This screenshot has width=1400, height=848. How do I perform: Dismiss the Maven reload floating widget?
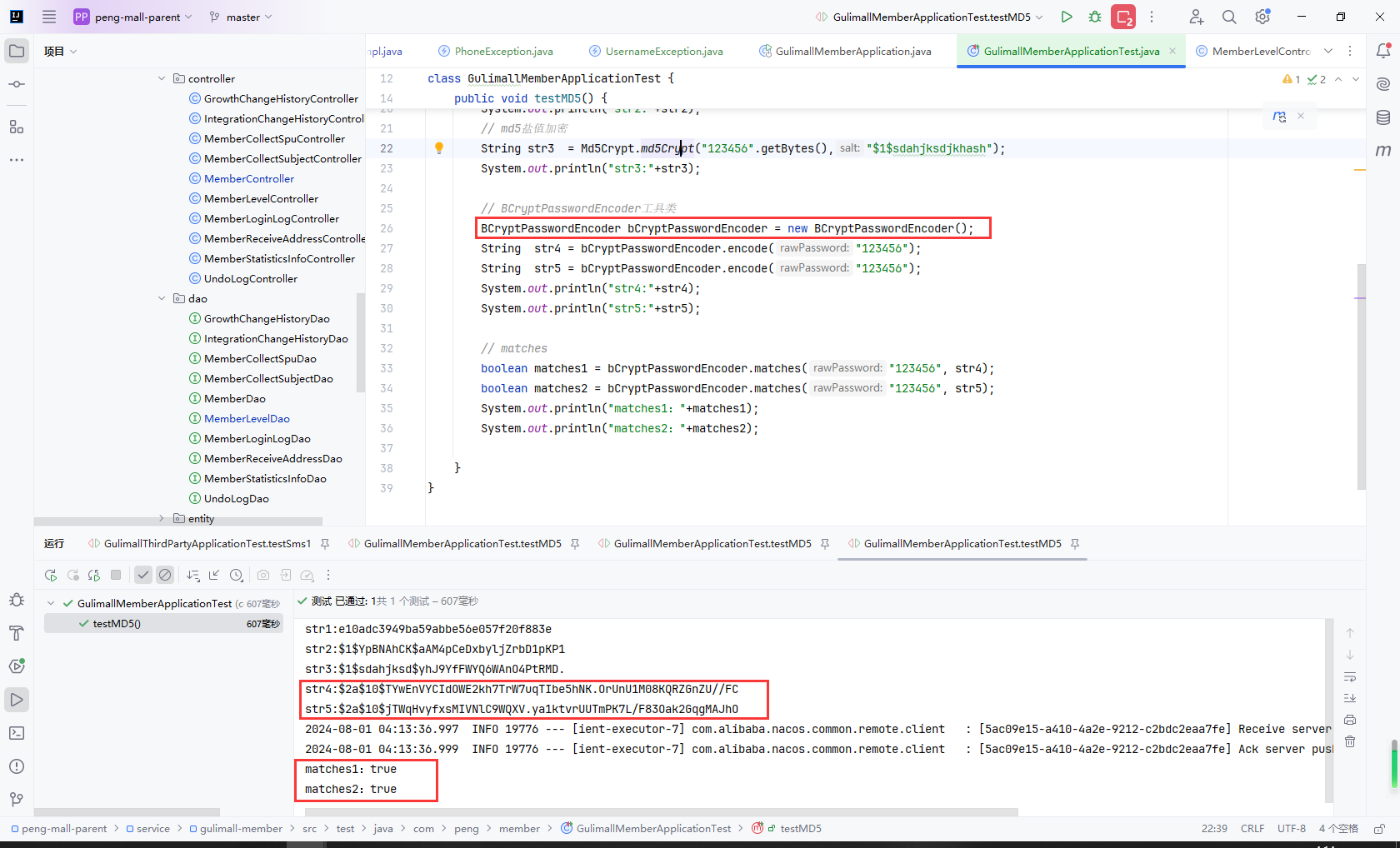coord(1301,117)
